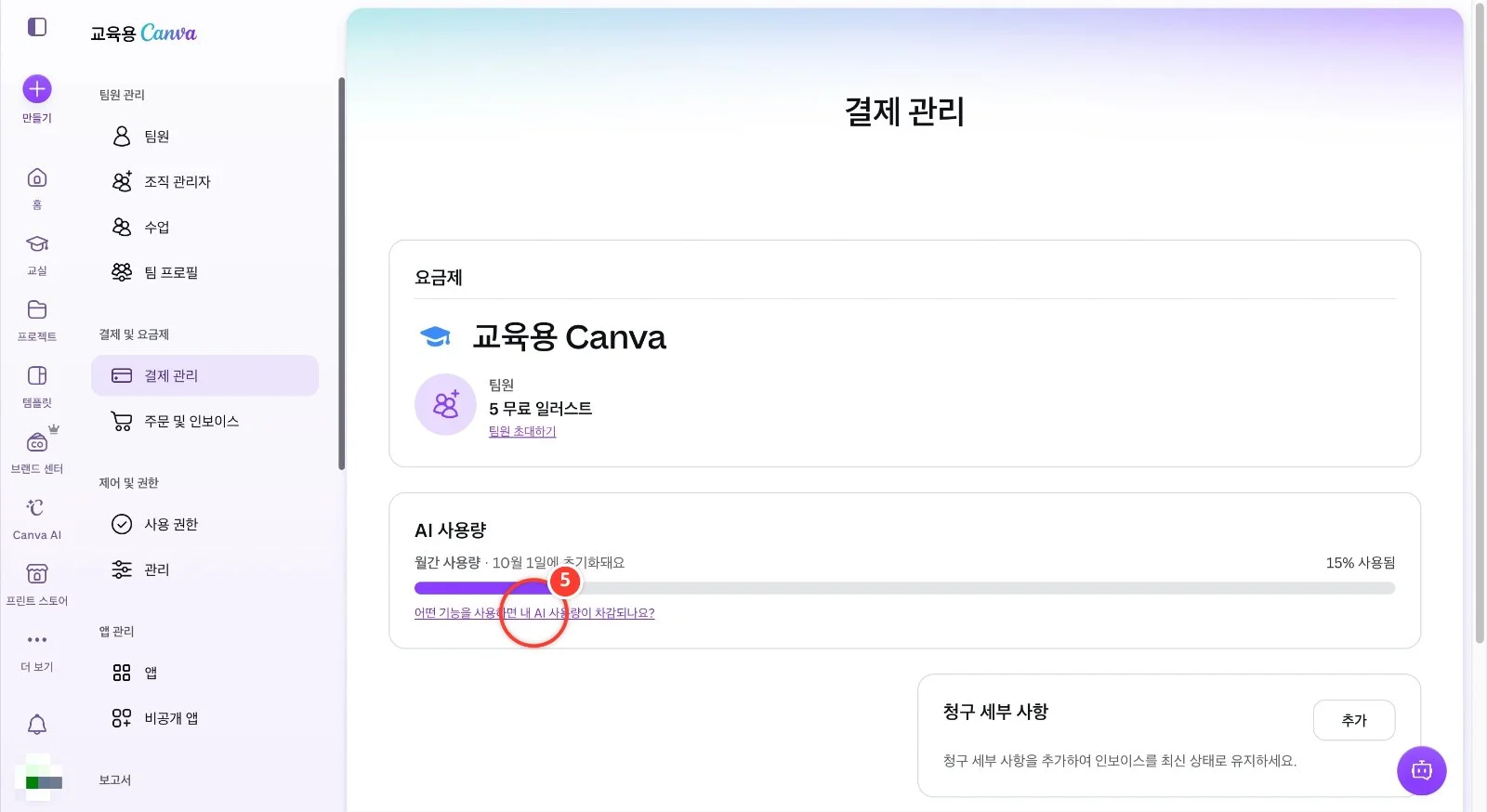
Task: Open 비공개 앱 settings
Action: click(x=204, y=718)
